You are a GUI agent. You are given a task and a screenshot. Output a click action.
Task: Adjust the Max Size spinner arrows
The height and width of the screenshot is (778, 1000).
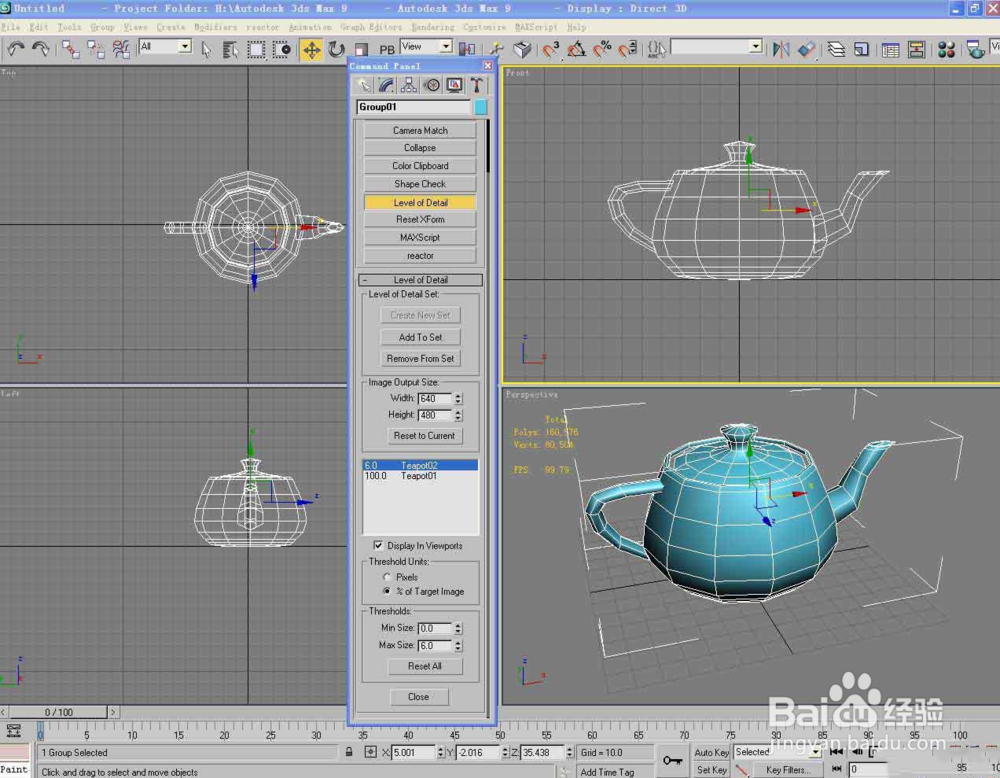pos(458,646)
